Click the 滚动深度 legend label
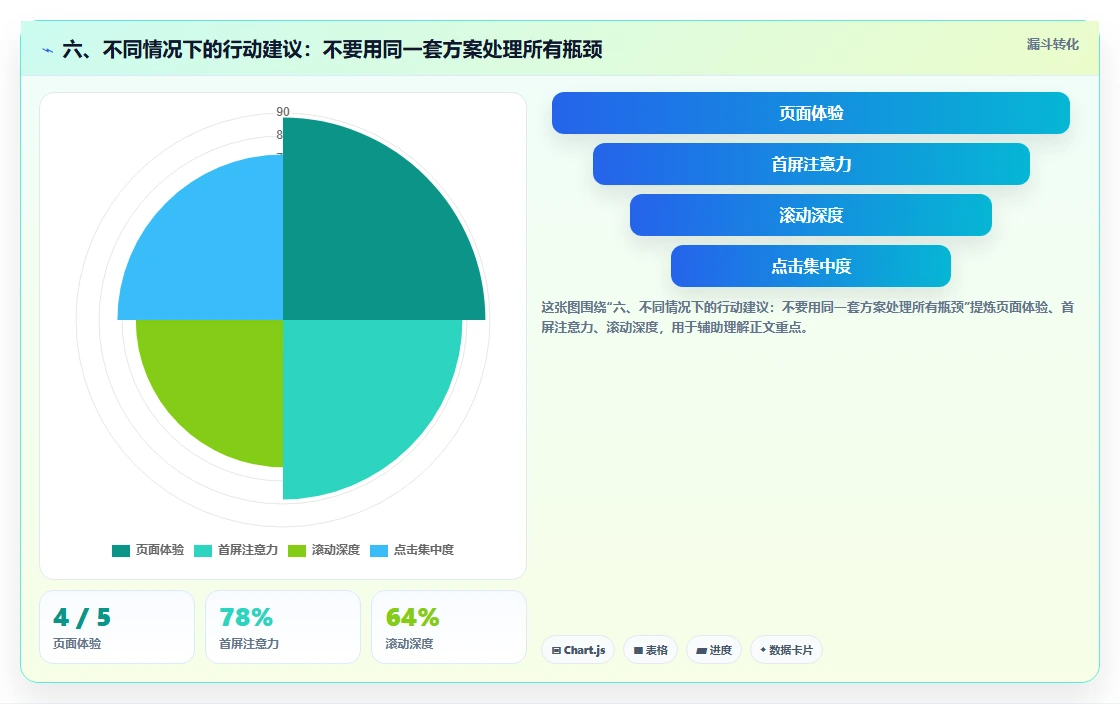This screenshot has height=704, width=1120. pos(336,550)
